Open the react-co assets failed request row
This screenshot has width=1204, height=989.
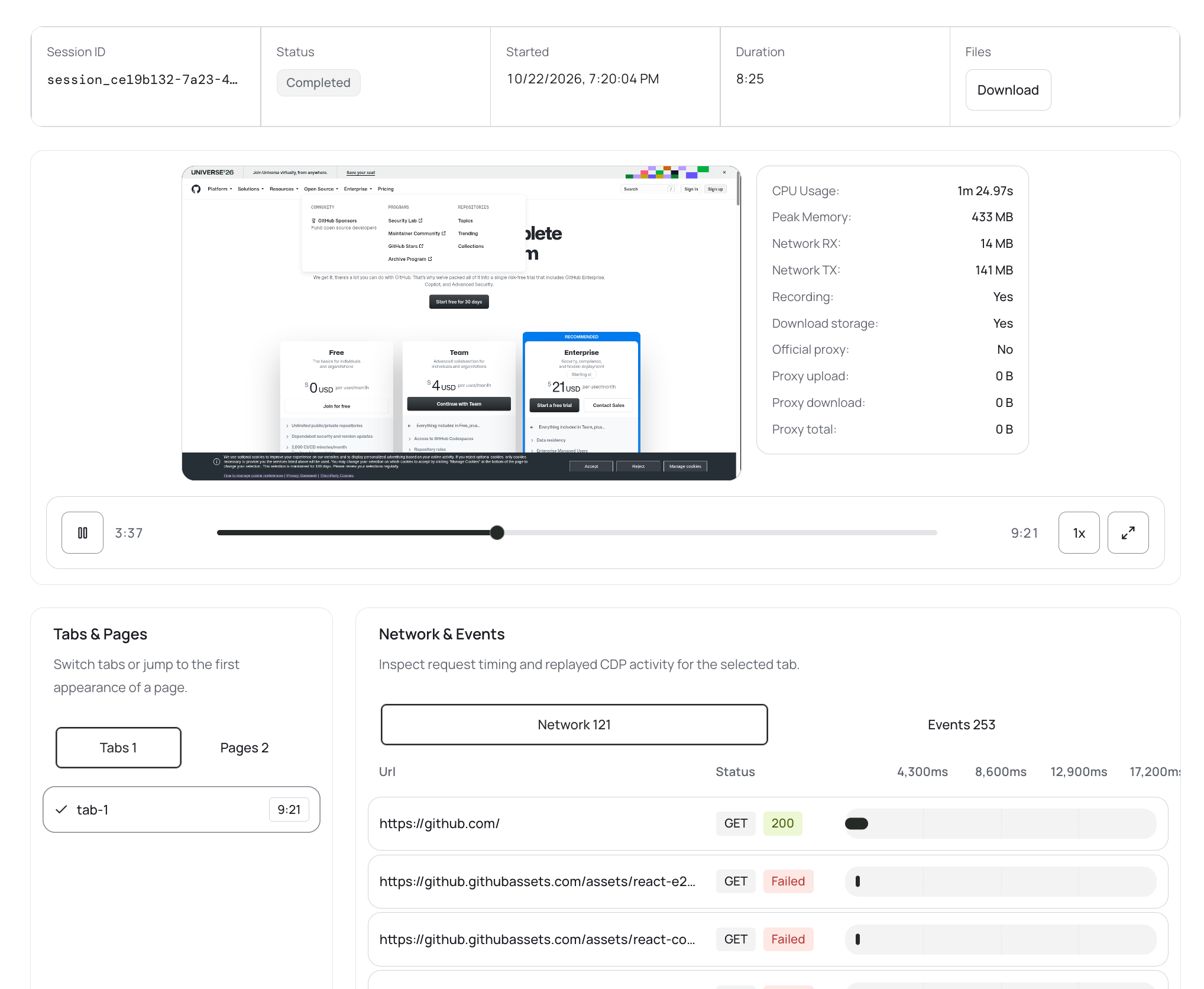point(768,939)
